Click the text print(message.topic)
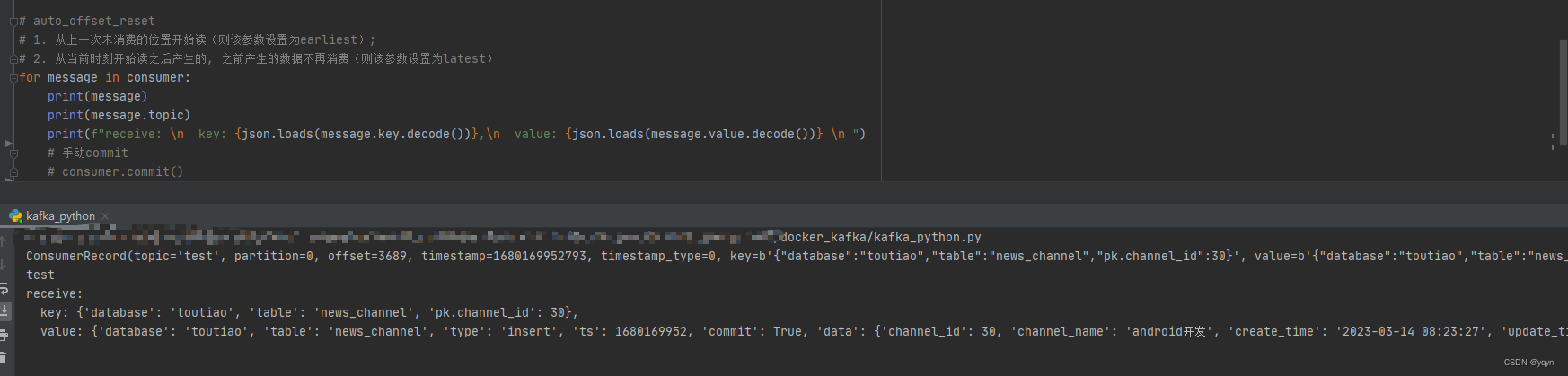1568x376 pixels. pyautogui.click(x=119, y=116)
